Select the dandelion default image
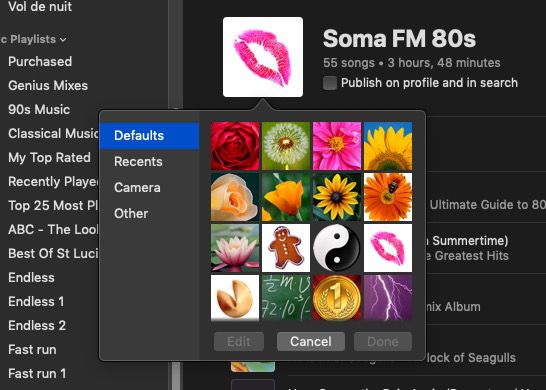 pyautogui.click(x=286, y=146)
